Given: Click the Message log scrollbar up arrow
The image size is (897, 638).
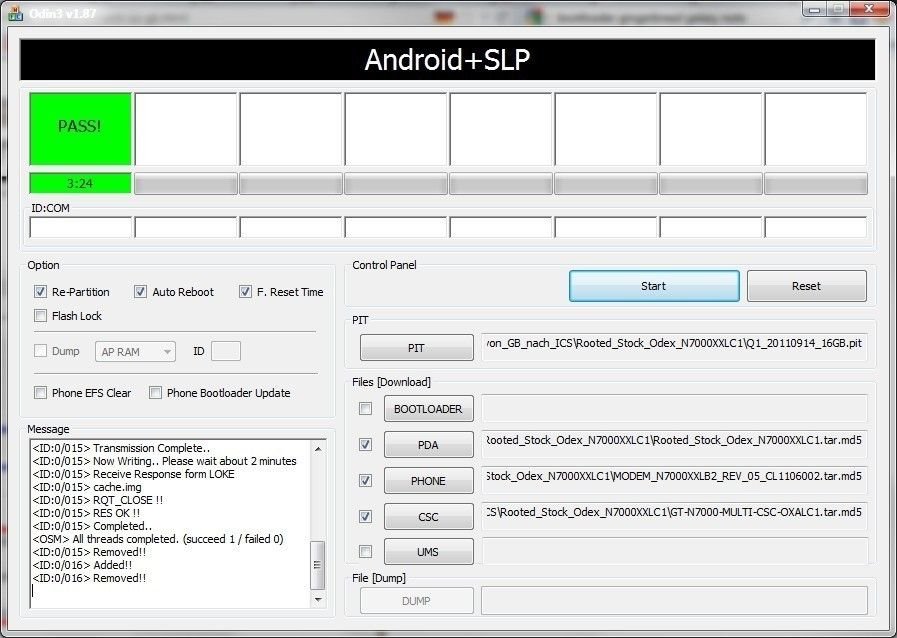Looking at the screenshot, I should click(318, 449).
